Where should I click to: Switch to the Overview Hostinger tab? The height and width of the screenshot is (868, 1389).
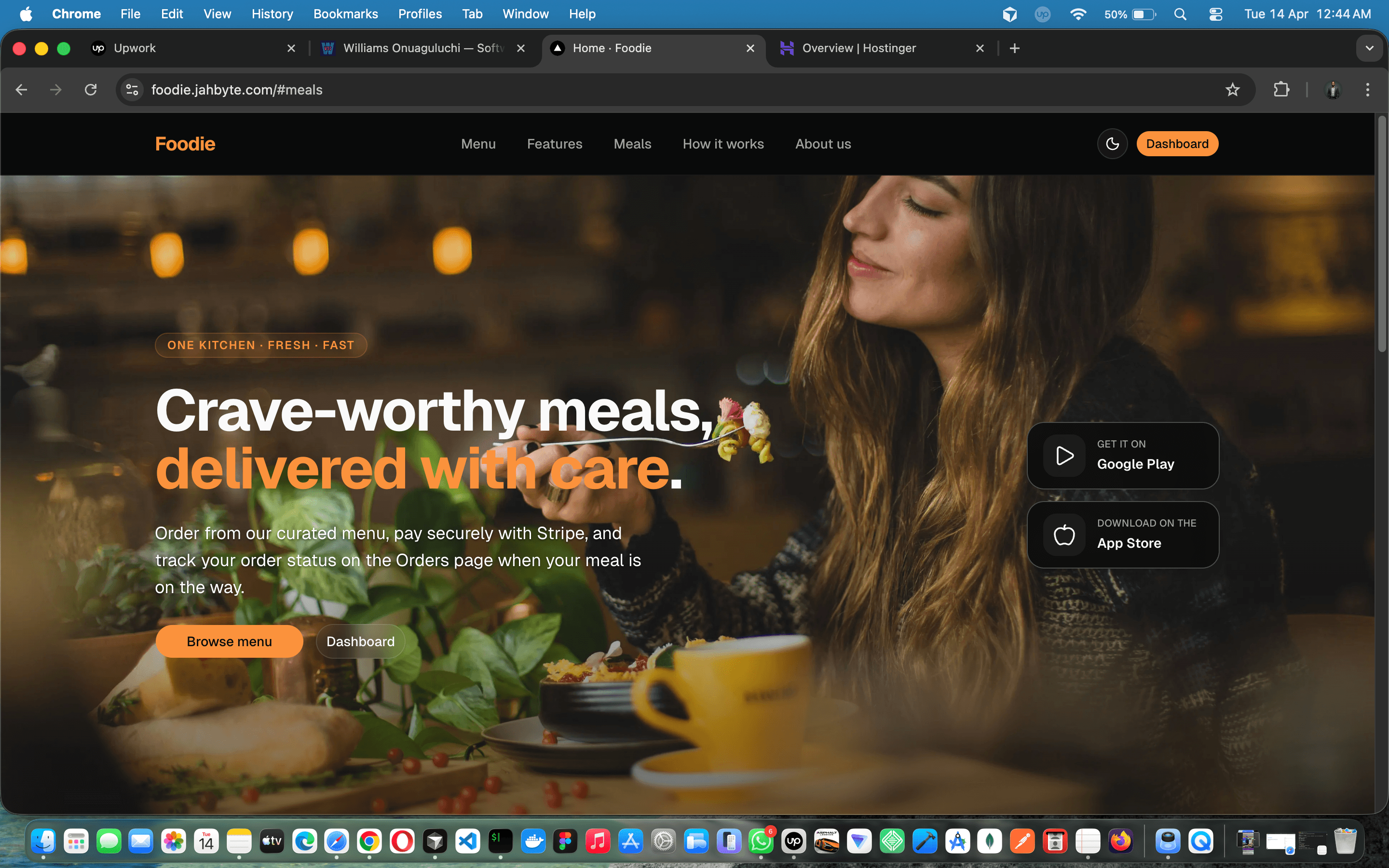858,48
